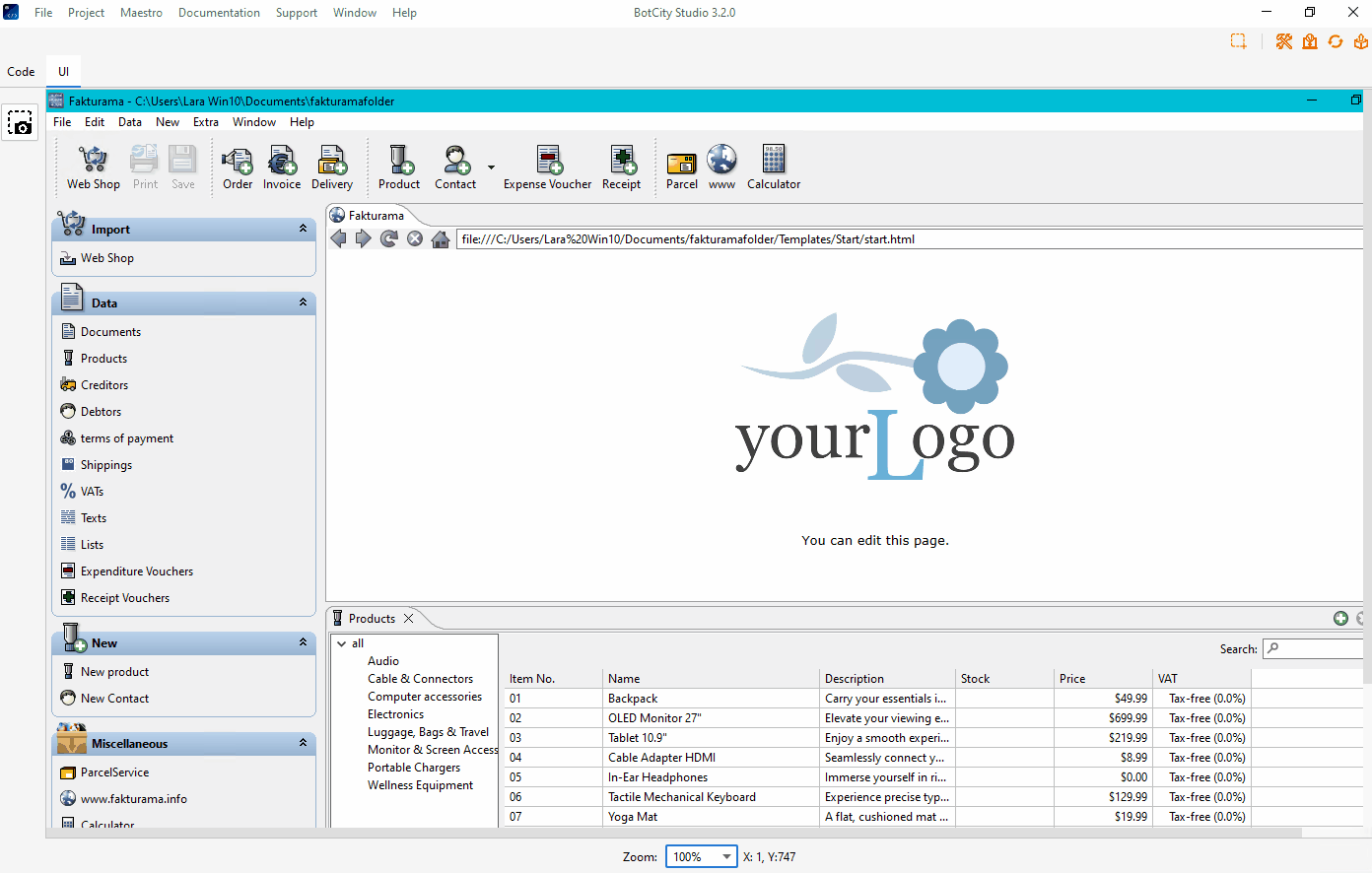Add a new Contact via toolbar
This screenshot has height=873, width=1372.
(455, 168)
